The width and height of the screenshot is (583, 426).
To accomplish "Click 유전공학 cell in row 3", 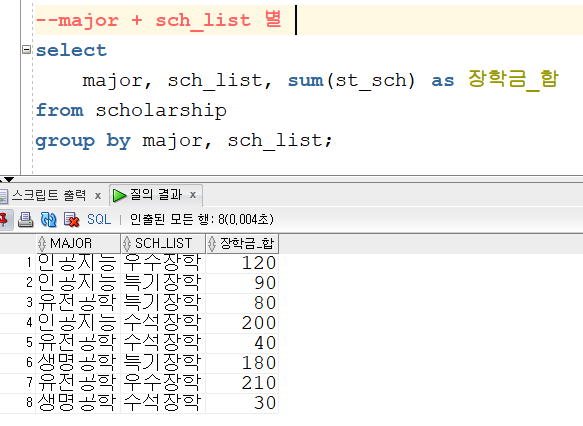I will coord(77,303).
